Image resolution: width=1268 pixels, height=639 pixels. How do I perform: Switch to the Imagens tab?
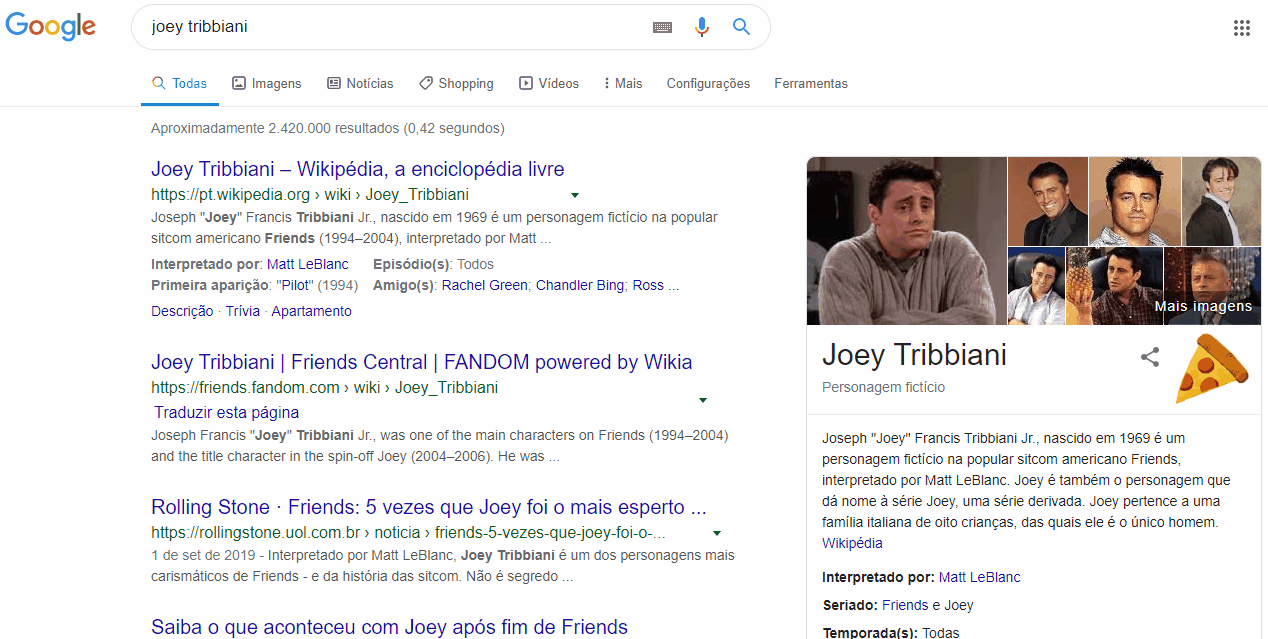pos(266,84)
